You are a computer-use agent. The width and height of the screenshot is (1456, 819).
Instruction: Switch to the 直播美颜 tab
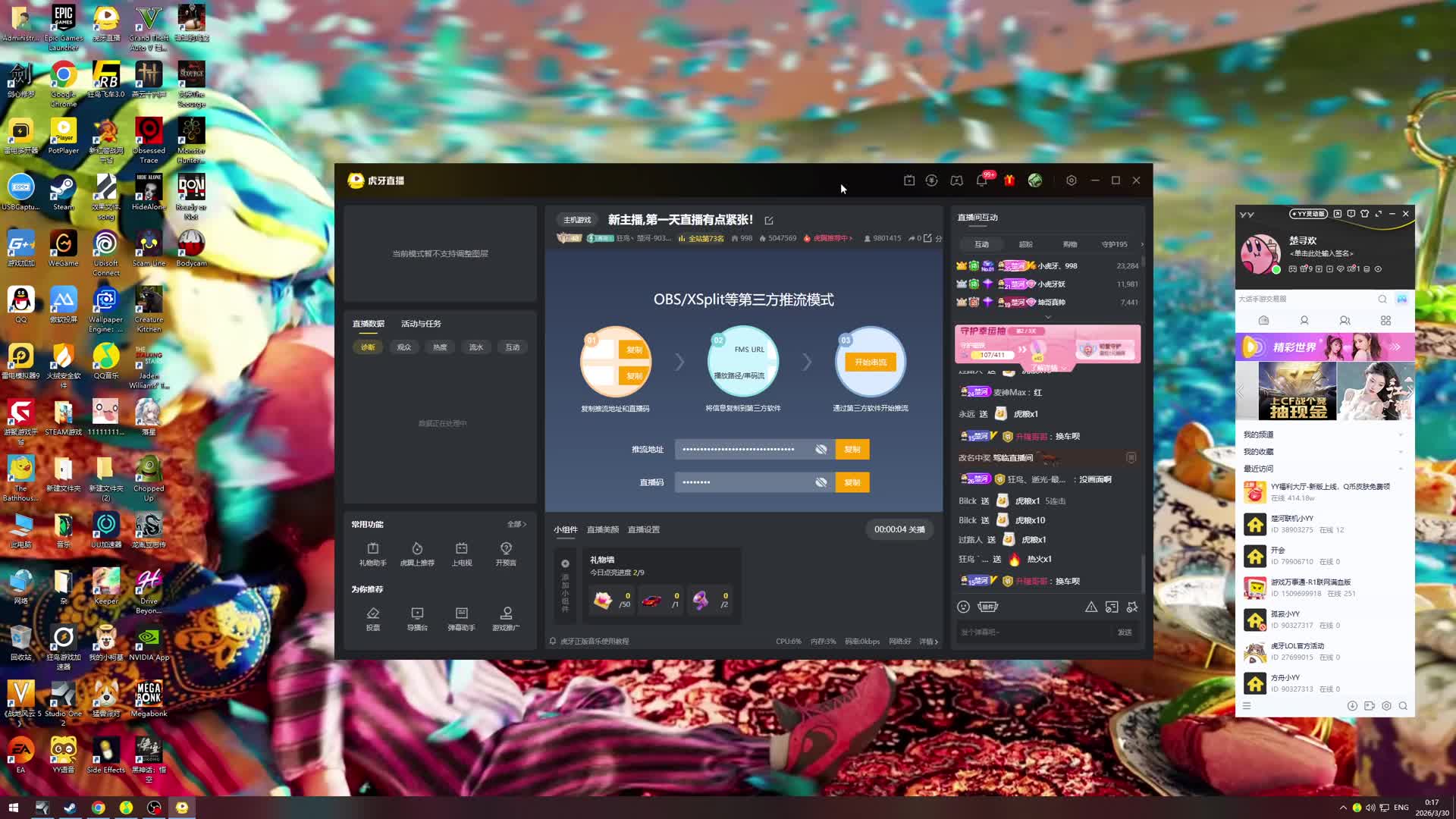602,529
